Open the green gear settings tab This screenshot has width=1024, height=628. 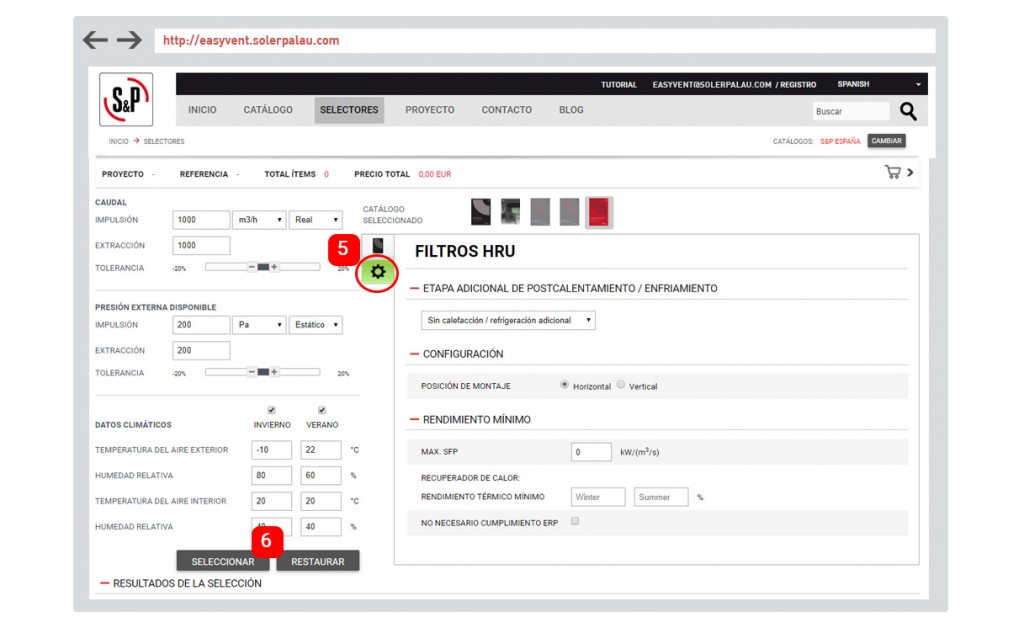(377, 272)
